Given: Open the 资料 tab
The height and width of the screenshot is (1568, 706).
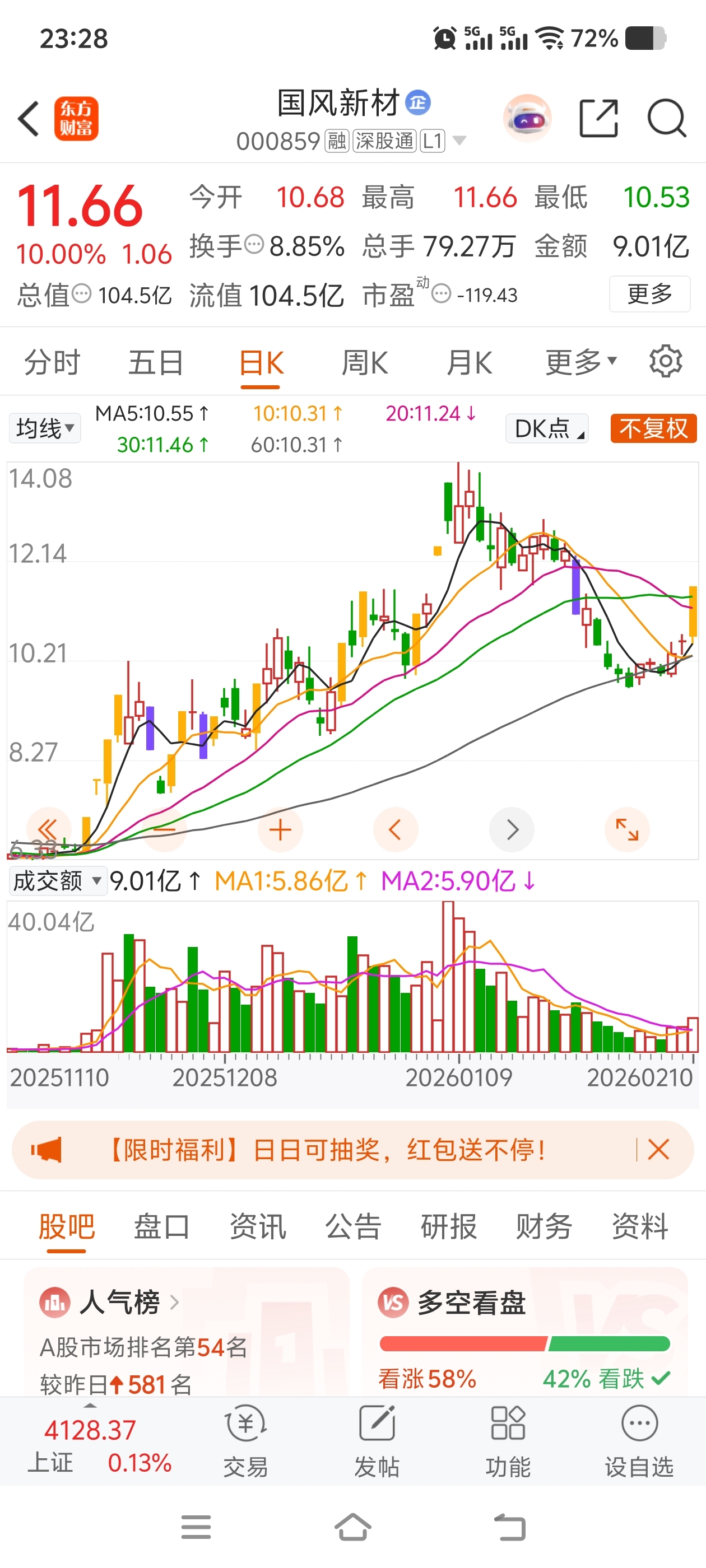Looking at the screenshot, I should (x=640, y=1226).
